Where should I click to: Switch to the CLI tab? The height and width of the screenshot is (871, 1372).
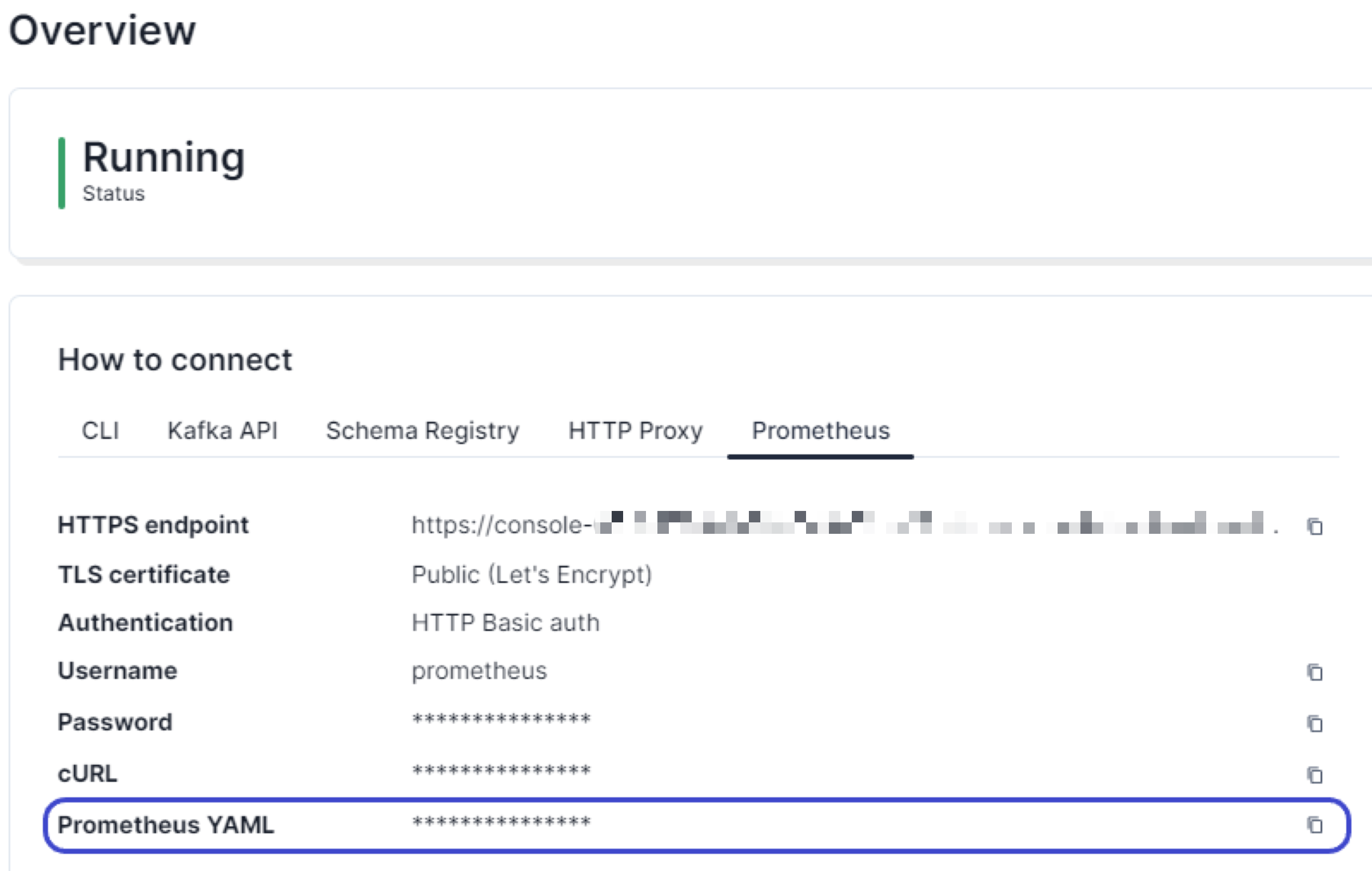tap(101, 431)
